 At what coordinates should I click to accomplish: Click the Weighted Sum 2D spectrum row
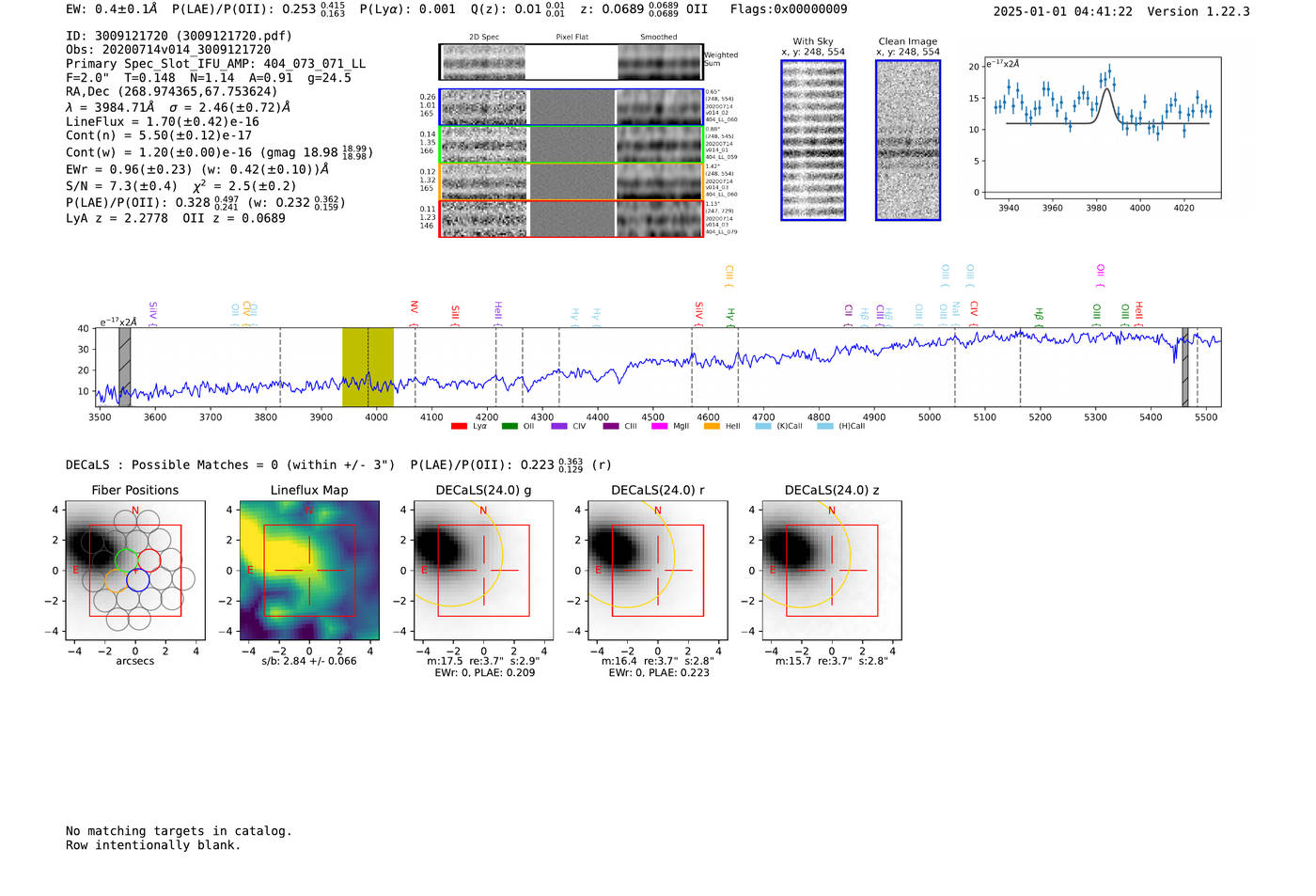571,62
